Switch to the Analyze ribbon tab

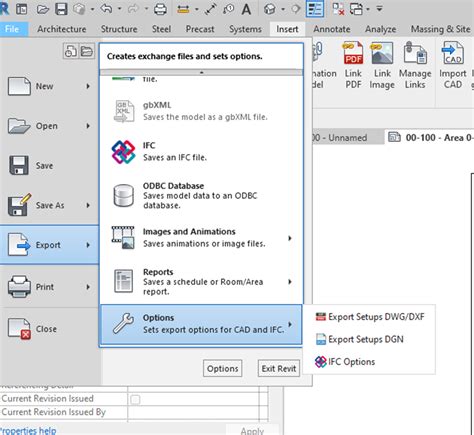(380, 29)
